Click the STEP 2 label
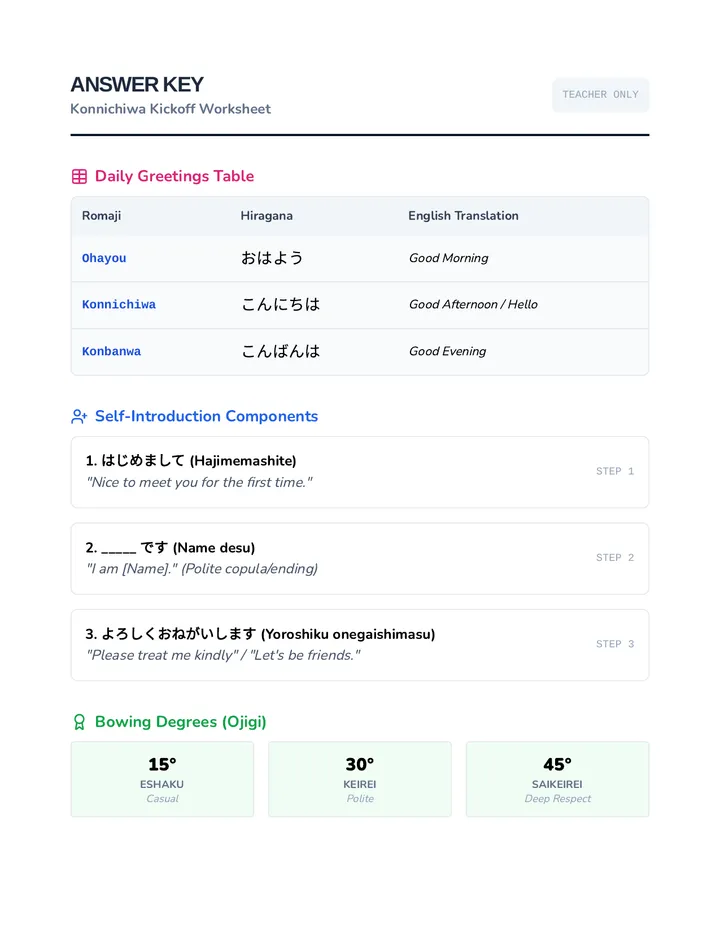The width and height of the screenshot is (720, 932). tap(615, 558)
